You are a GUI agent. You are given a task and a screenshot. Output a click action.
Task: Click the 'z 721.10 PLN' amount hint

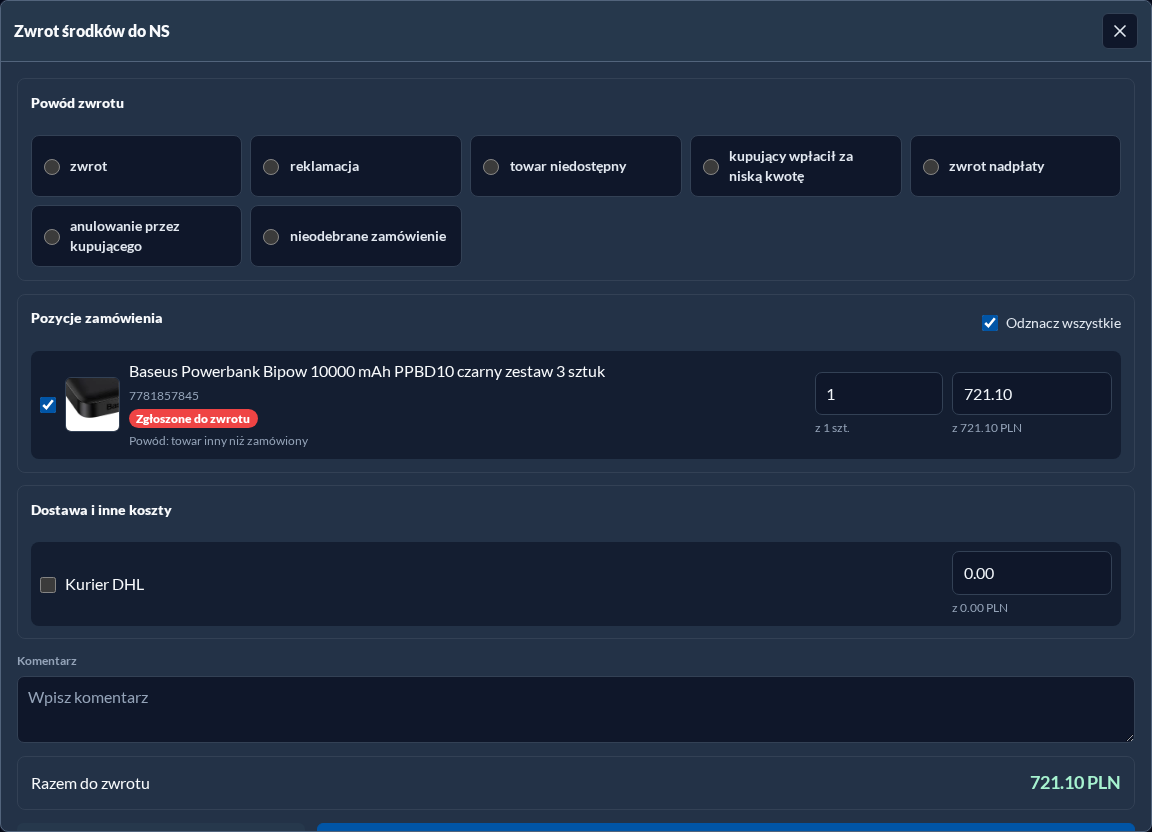click(986, 428)
